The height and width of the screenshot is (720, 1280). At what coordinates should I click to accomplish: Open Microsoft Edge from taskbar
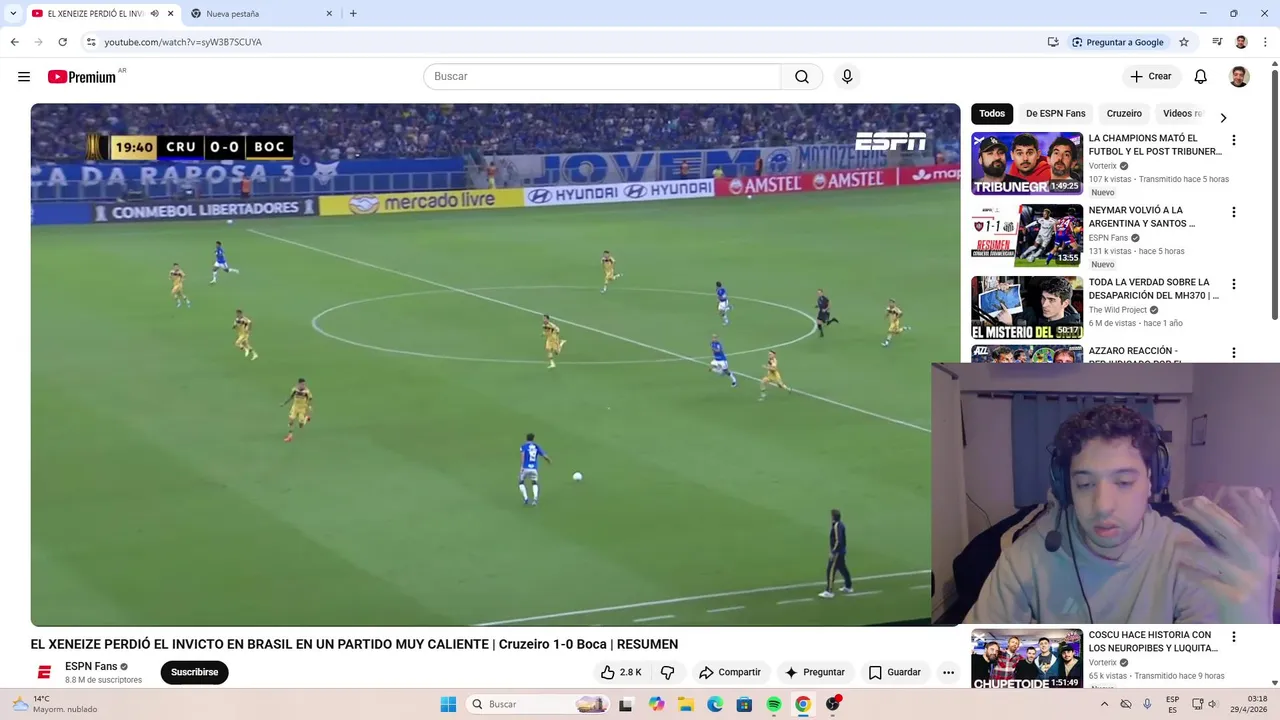coord(715,704)
